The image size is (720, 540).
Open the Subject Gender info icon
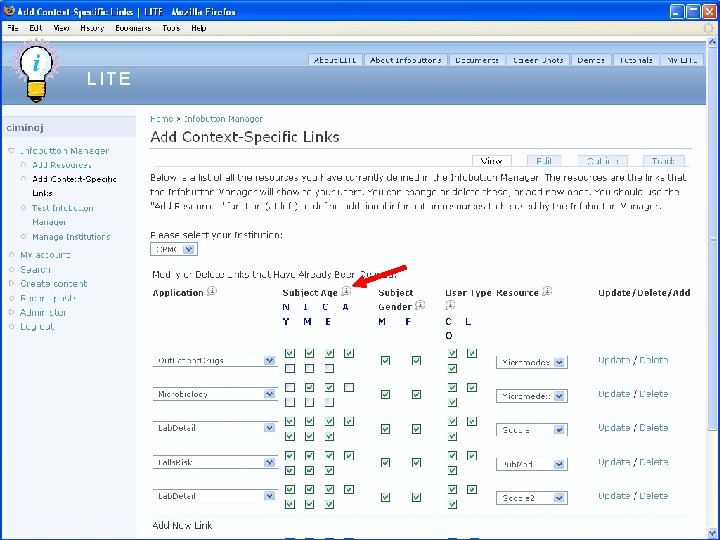(420, 305)
